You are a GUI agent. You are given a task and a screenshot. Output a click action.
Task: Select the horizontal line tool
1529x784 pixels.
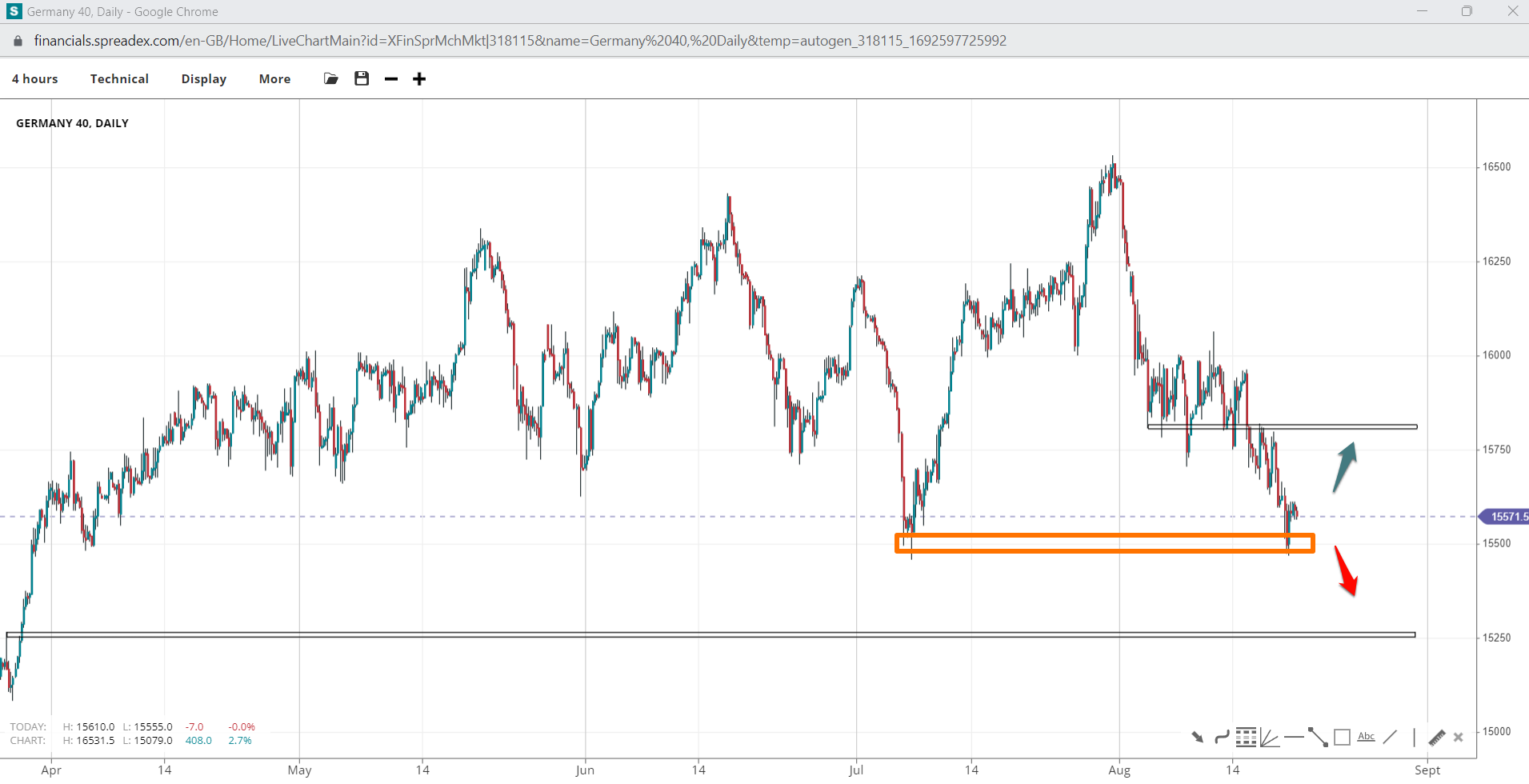[x=1293, y=737]
